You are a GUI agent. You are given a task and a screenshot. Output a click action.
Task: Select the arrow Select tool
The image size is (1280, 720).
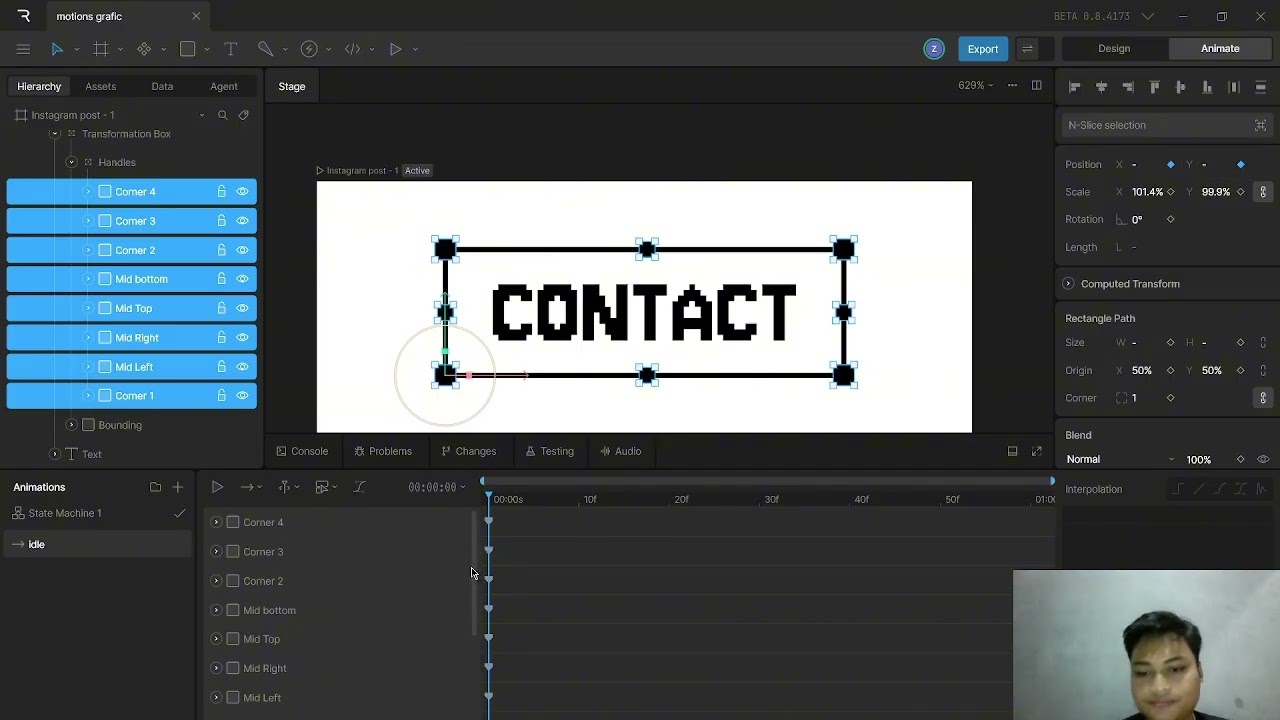click(x=57, y=49)
